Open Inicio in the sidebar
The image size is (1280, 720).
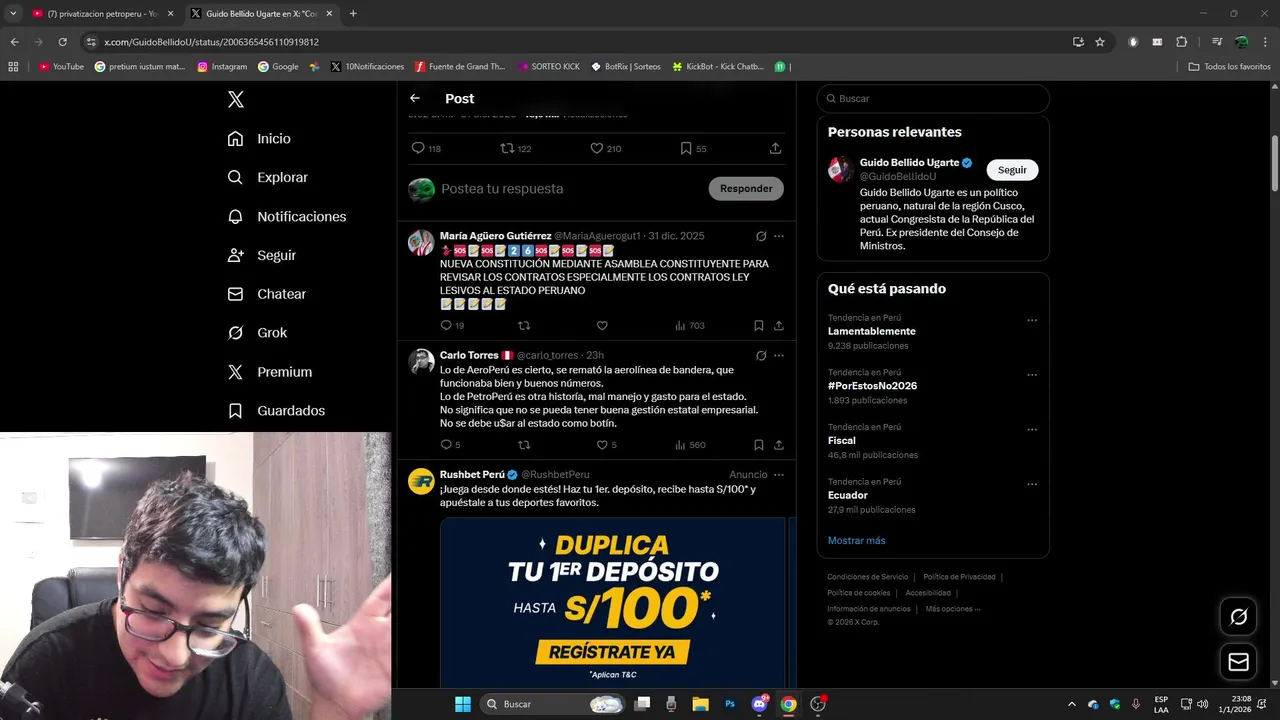pyautogui.click(x=259, y=139)
